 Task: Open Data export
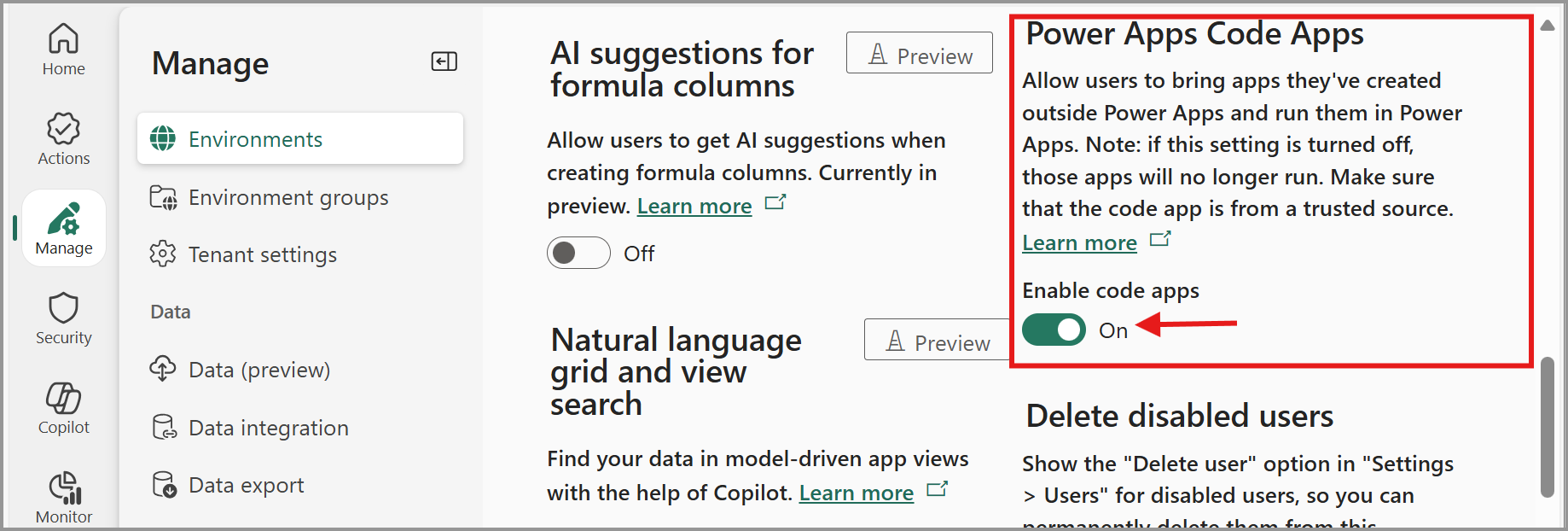246,486
